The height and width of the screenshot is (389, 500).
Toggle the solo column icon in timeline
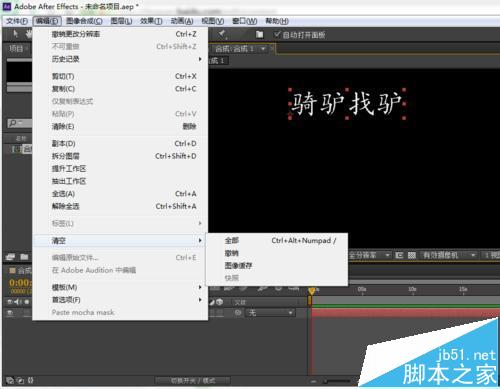(27, 302)
